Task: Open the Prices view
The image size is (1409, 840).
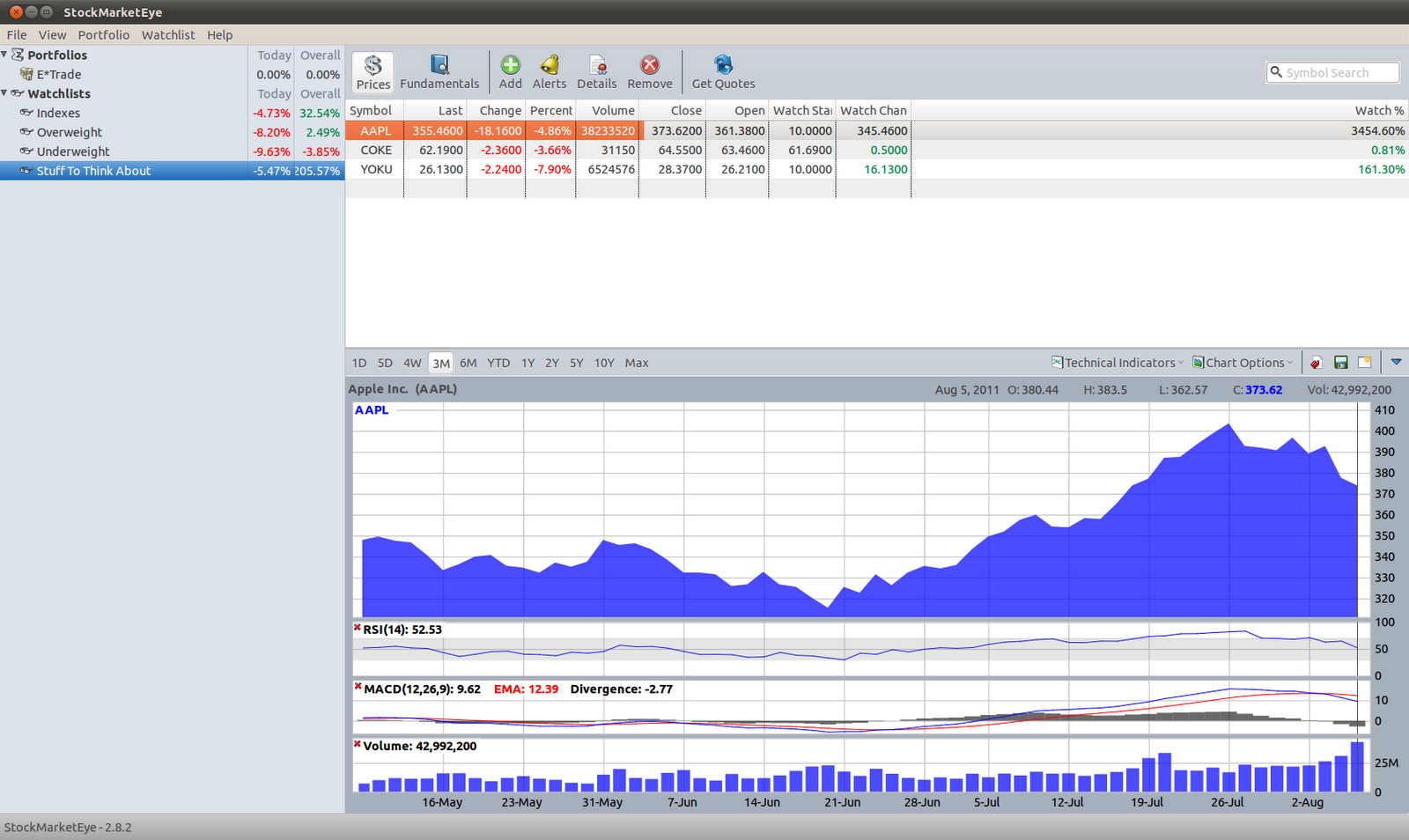Action: click(x=373, y=71)
